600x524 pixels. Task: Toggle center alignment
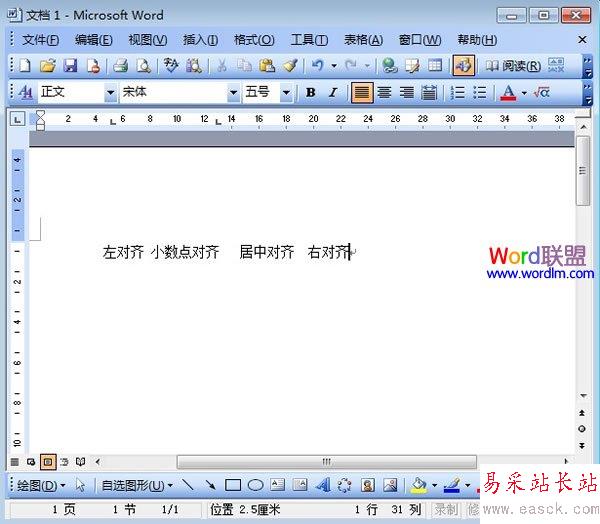coord(384,92)
